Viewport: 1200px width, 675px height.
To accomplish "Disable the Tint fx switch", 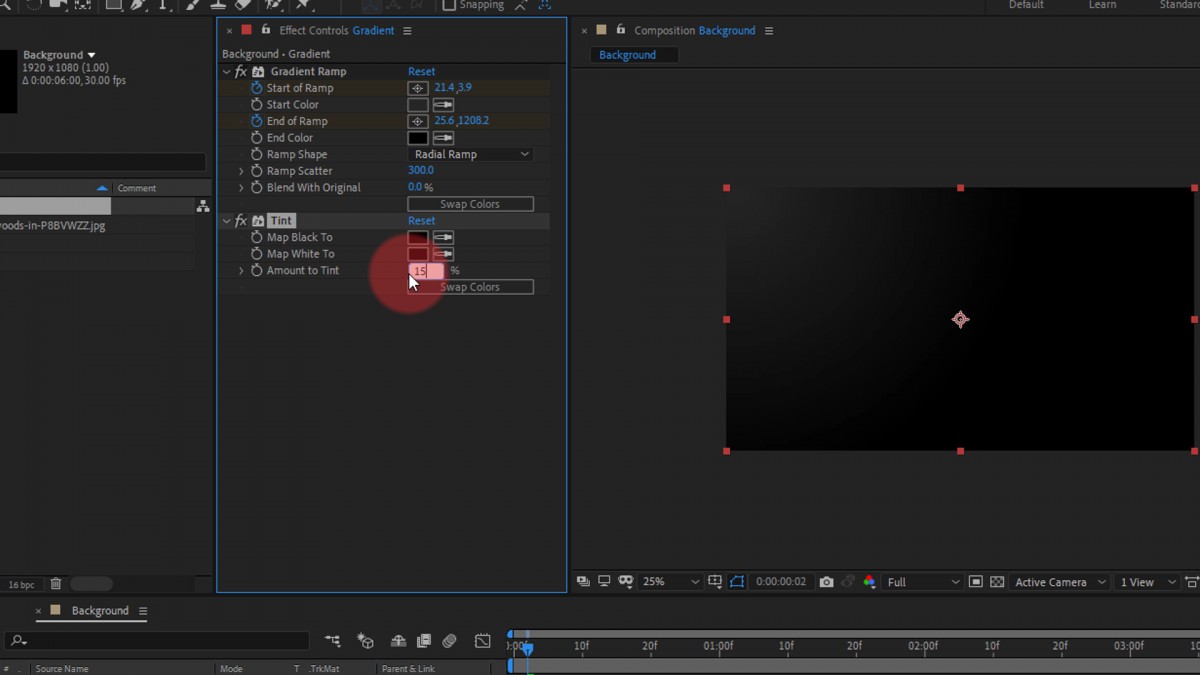I will click(241, 221).
